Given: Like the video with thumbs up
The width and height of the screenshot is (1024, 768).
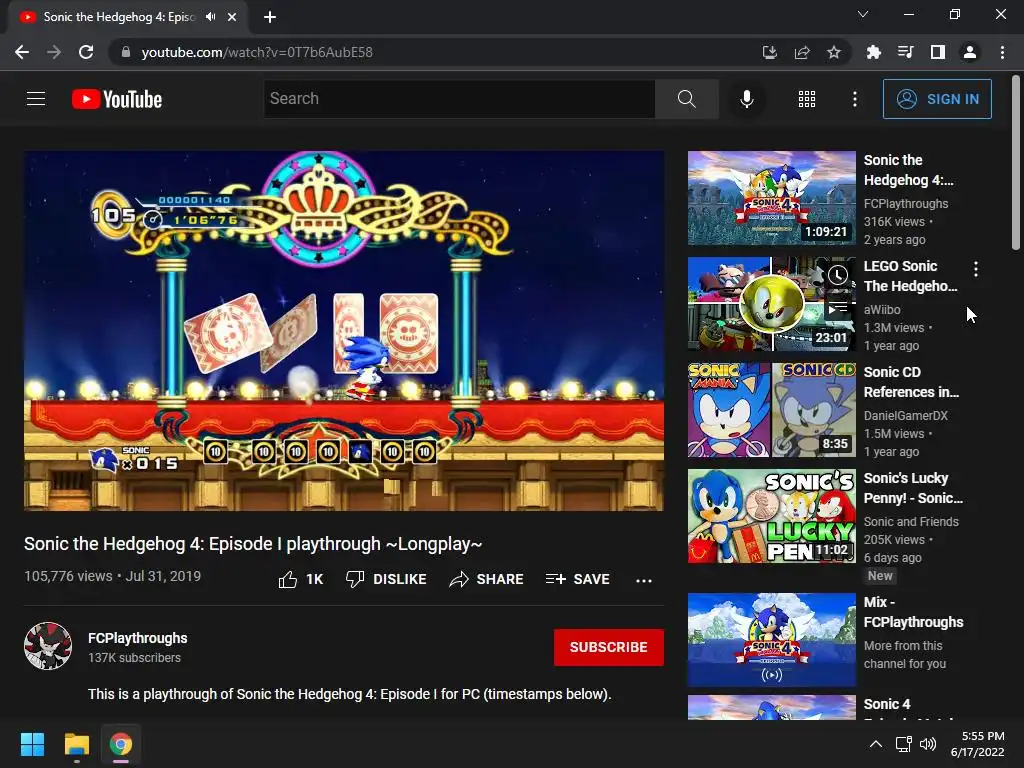Looking at the screenshot, I should pyautogui.click(x=300, y=579).
